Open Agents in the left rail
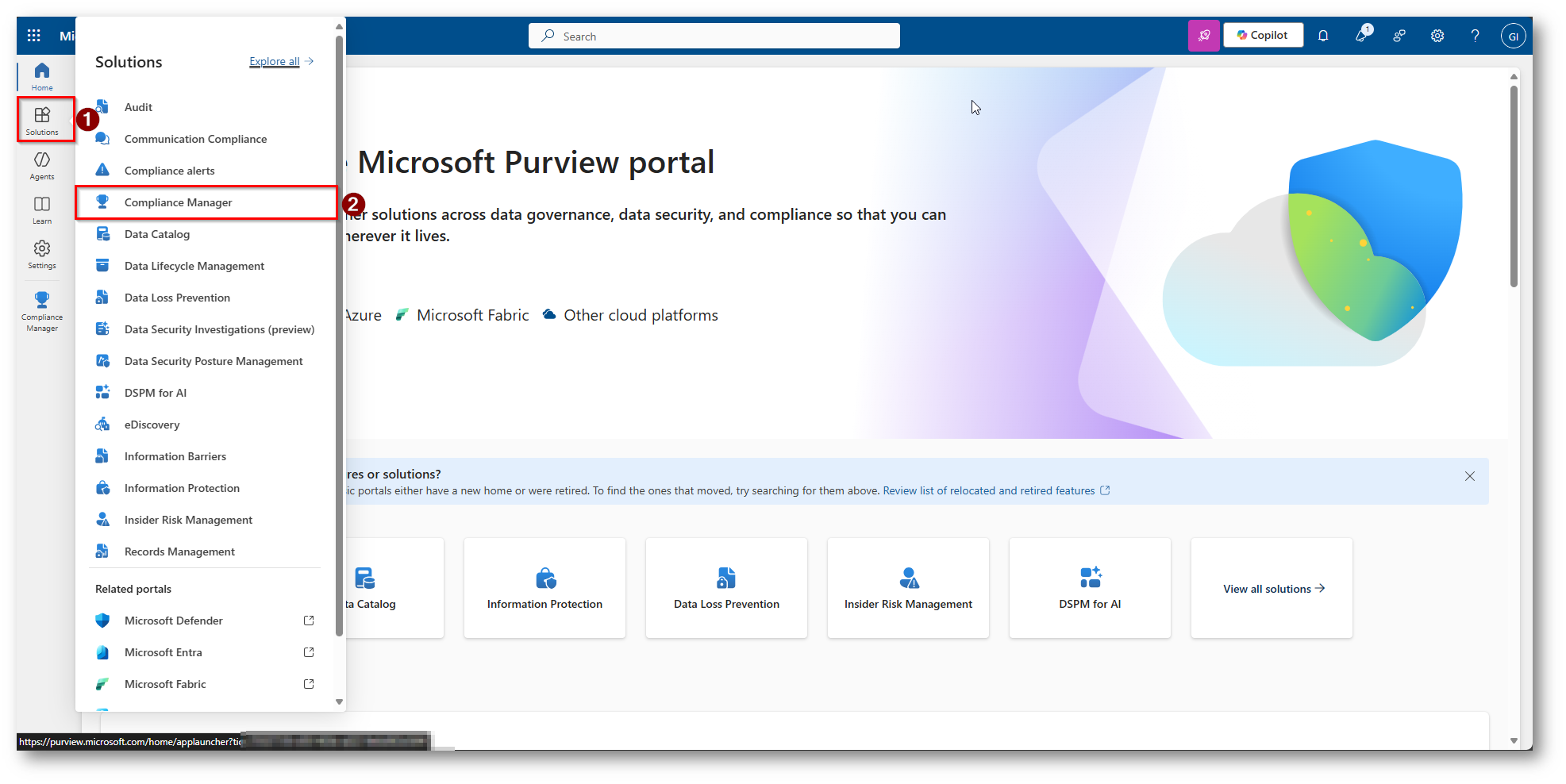 42,166
